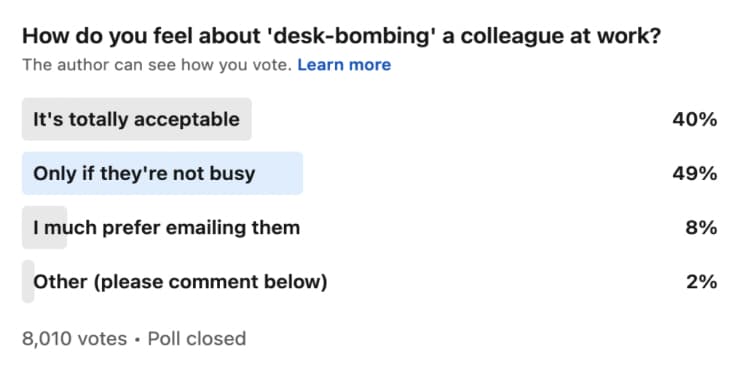The image size is (740, 373).
Task: Click the word 'desk-bombing' in the title
Action: click(352, 36)
